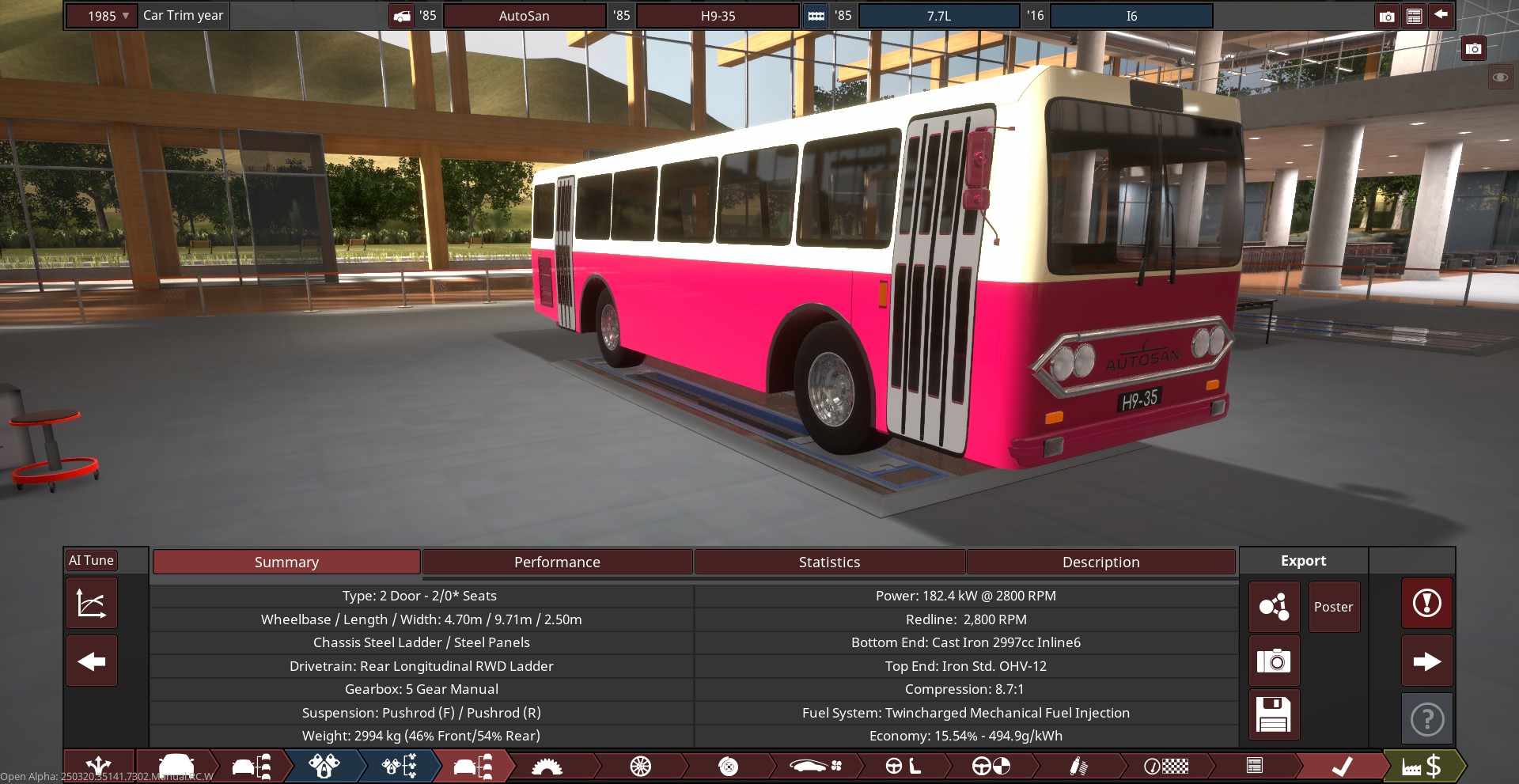Switch to the Performance tab
This screenshot has height=784, width=1519.
pos(557,562)
